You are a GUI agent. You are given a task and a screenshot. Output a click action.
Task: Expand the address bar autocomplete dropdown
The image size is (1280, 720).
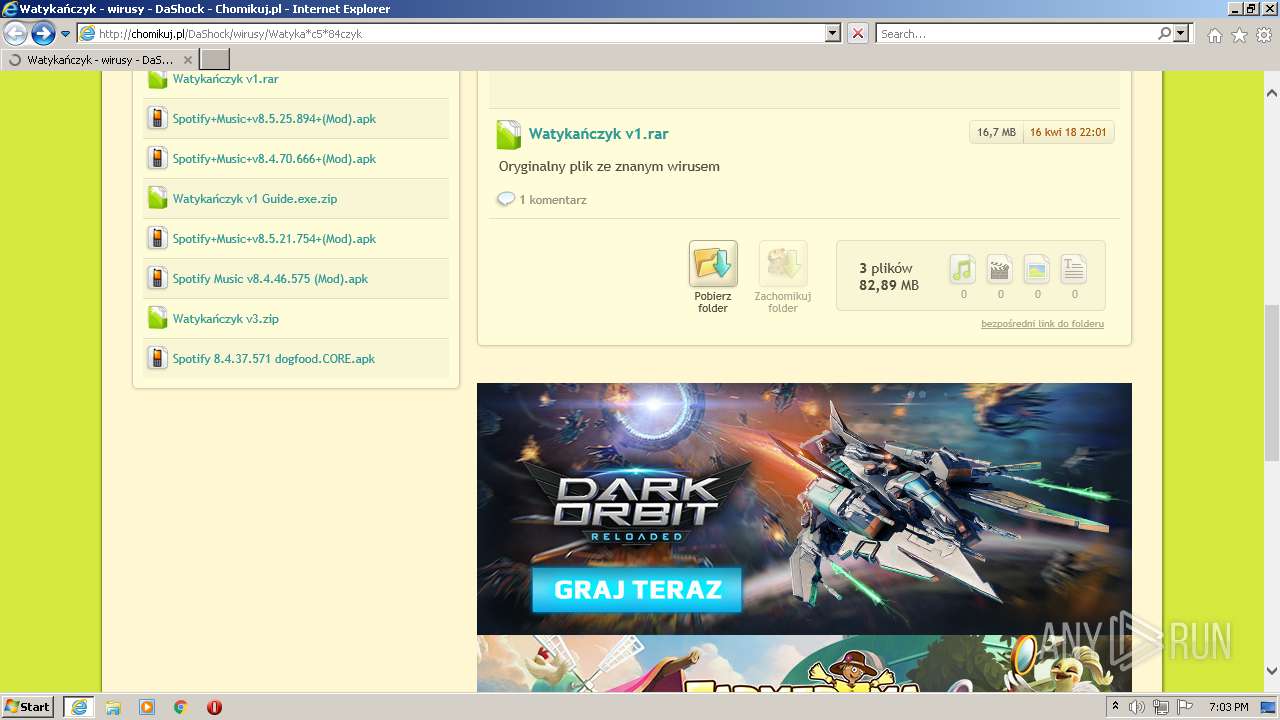click(833, 33)
